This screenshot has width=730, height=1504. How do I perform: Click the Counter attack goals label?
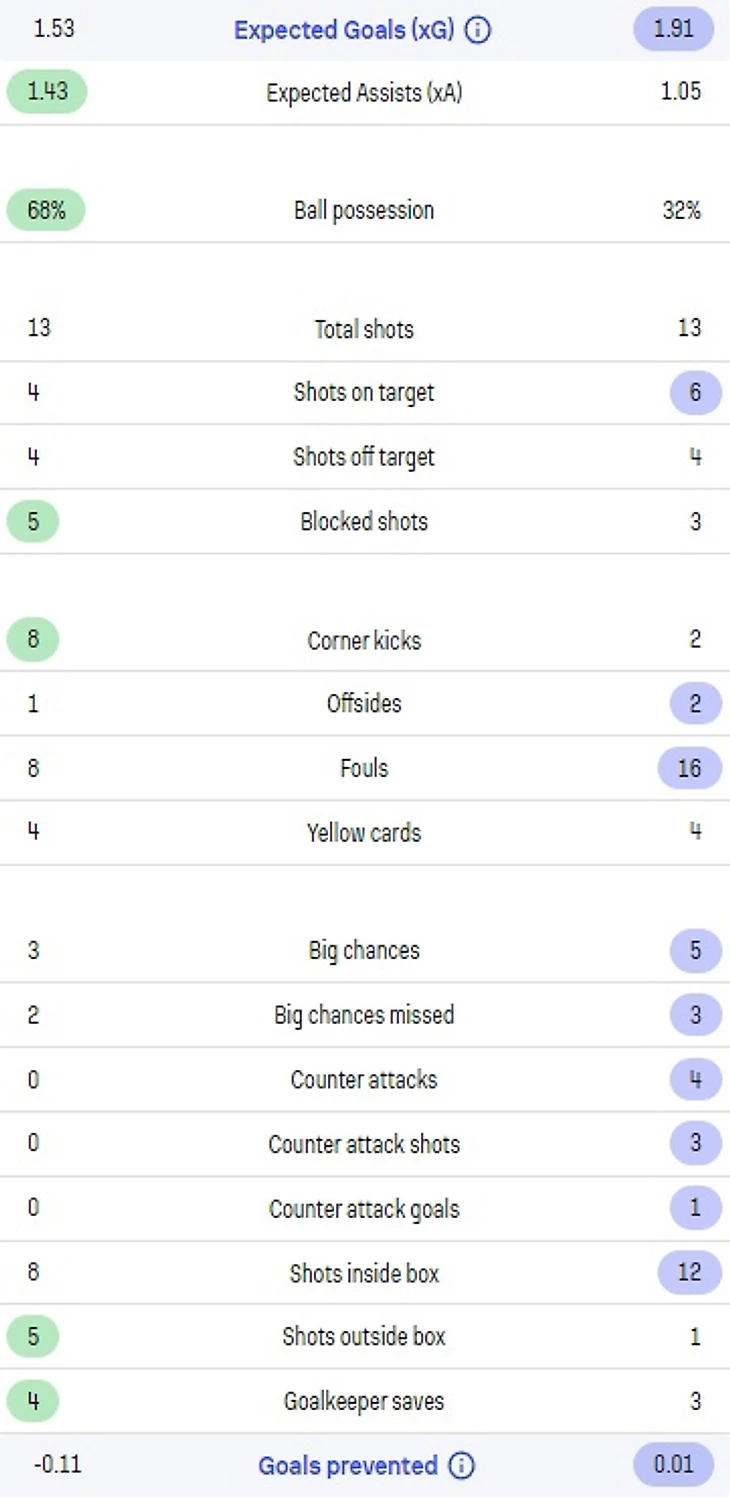pyautogui.click(x=364, y=1208)
